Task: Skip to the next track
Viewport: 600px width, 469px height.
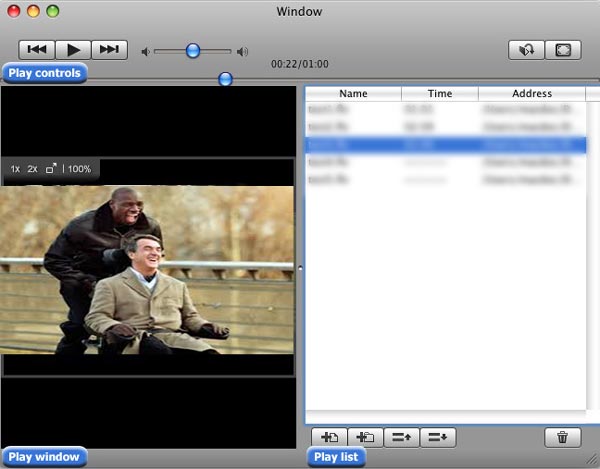Action: [109, 50]
